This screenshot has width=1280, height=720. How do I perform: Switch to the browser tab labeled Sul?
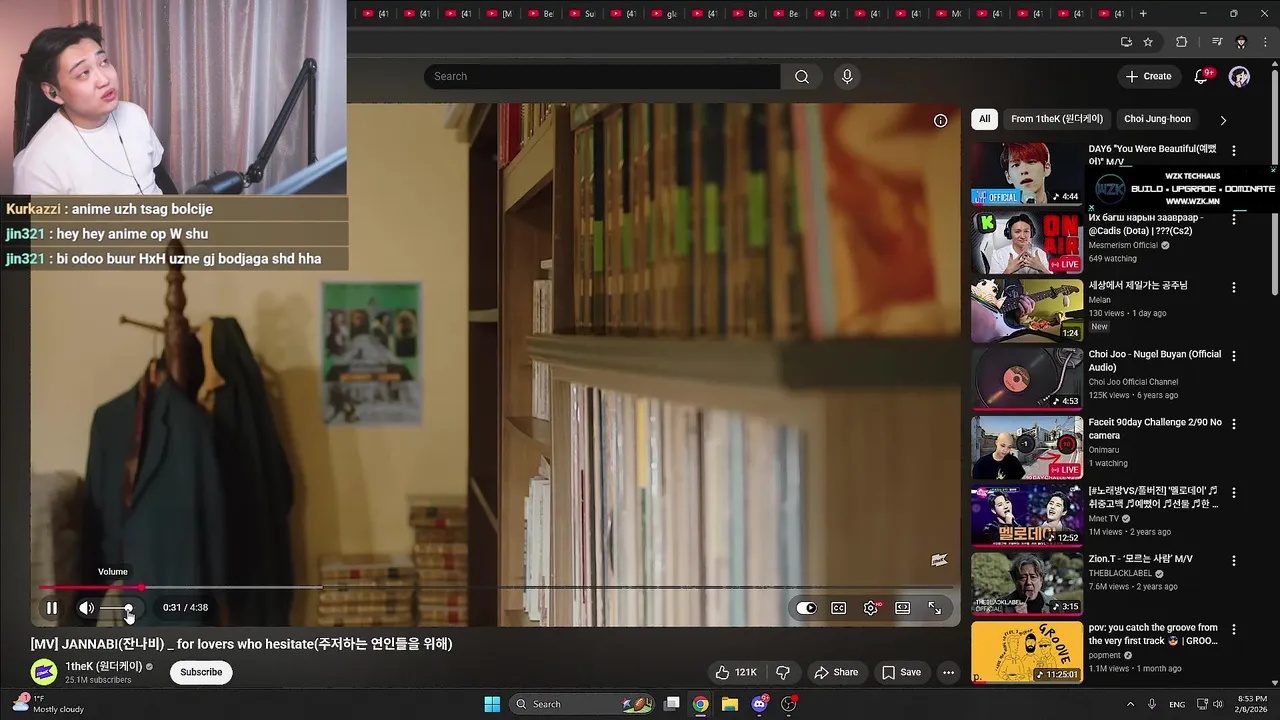(x=584, y=14)
